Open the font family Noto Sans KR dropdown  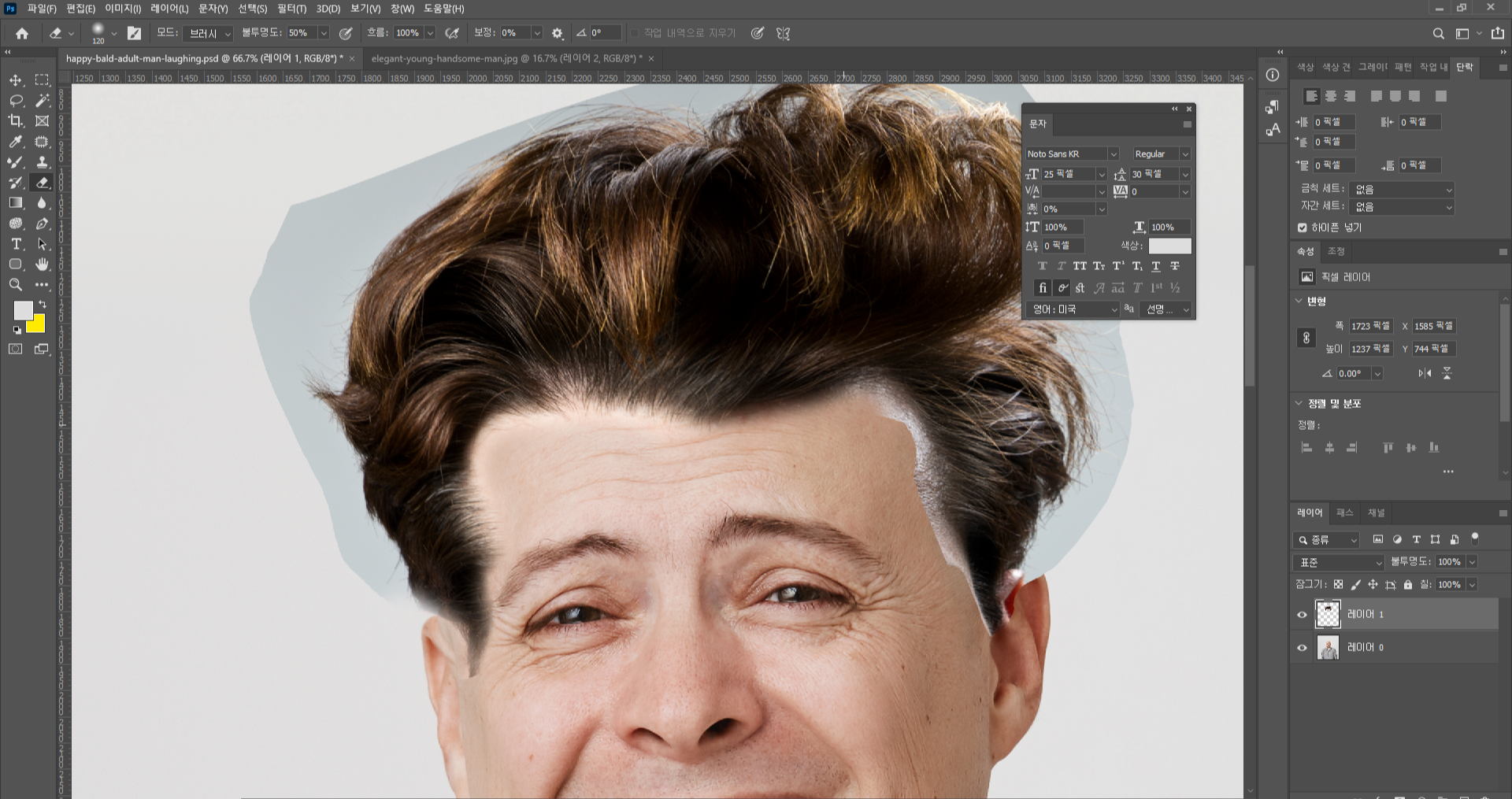click(1113, 154)
